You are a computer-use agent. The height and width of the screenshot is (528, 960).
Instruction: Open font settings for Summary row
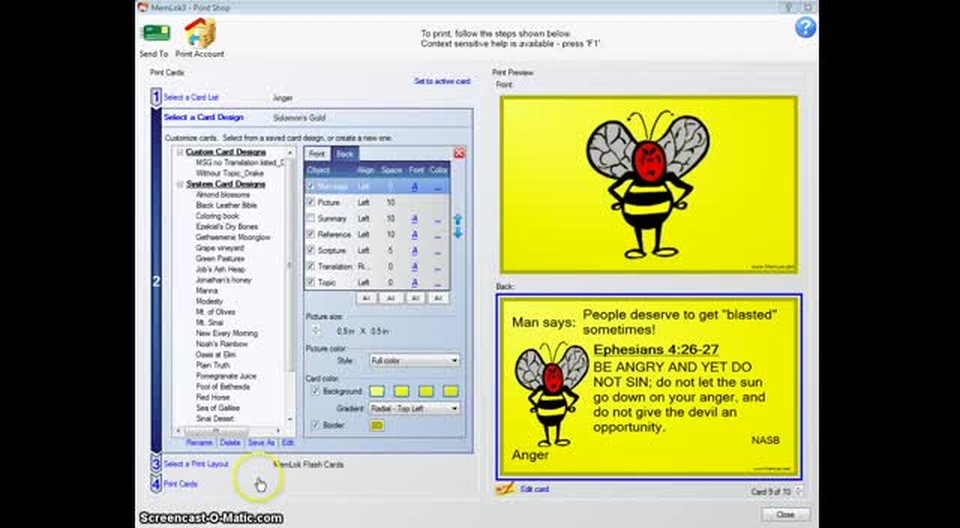[x=414, y=219]
